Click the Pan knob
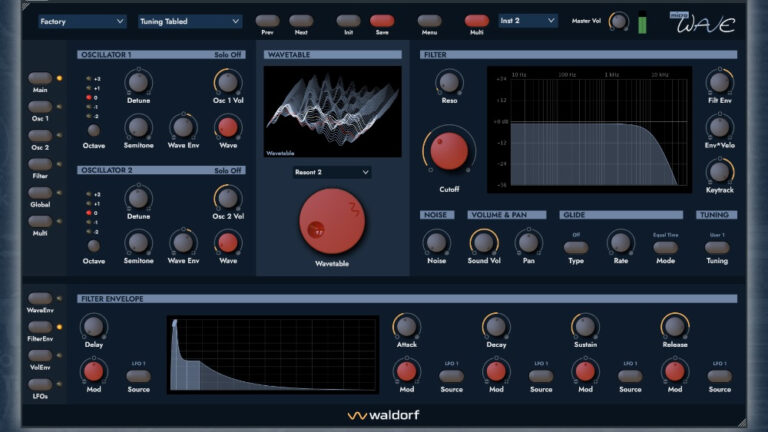The width and height of the screenshot is (768, 432). 528,243
